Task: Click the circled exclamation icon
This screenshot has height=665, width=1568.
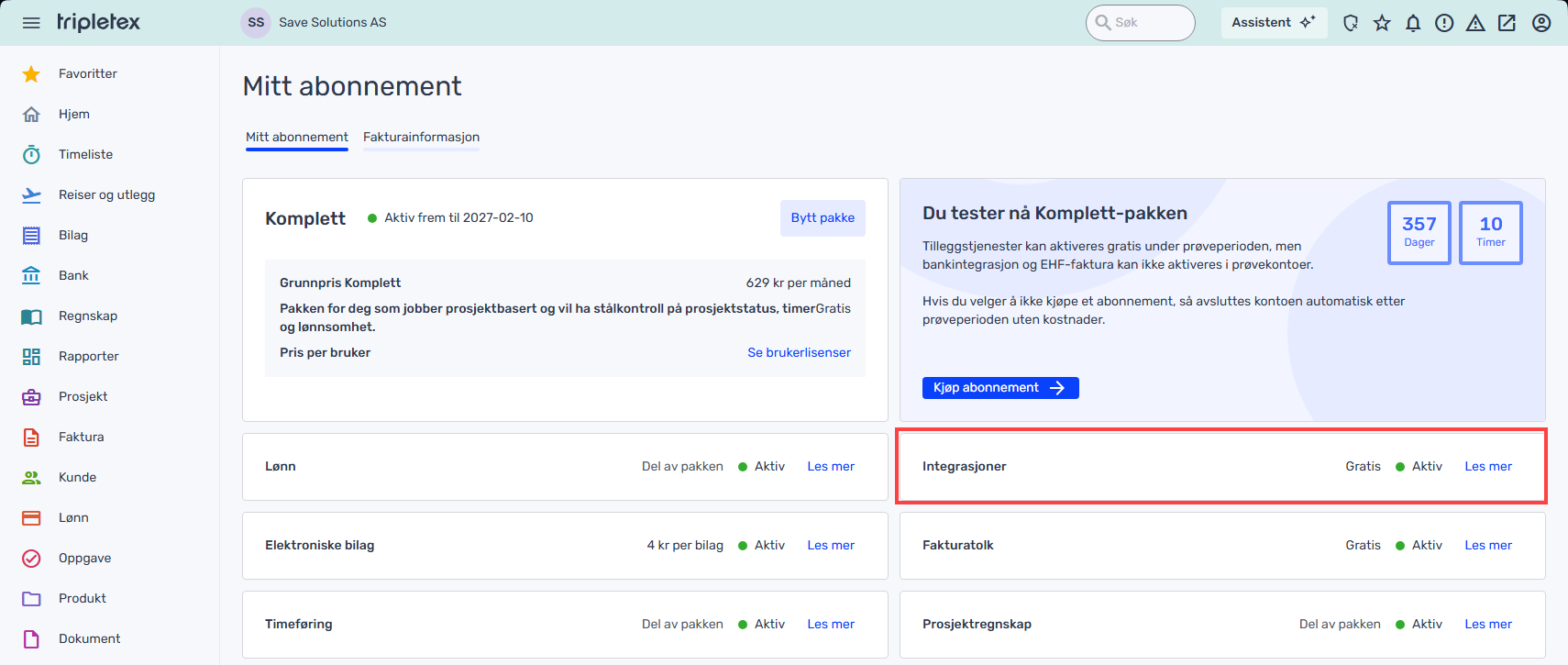Action: (x=1444, y=23)
